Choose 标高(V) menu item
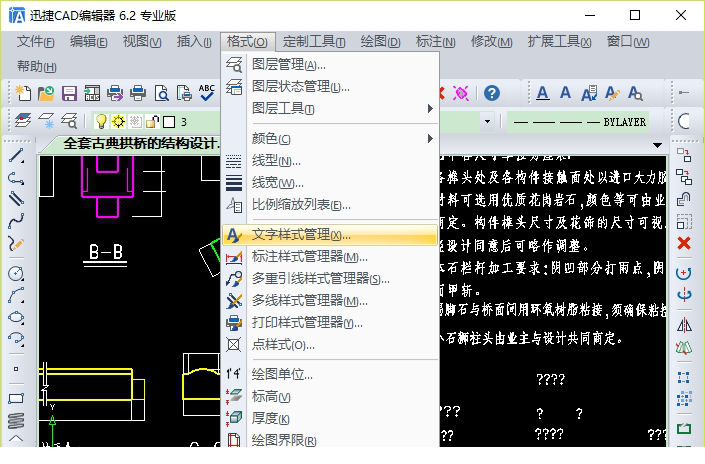This screenshot has width=705, height=464. 330,397
